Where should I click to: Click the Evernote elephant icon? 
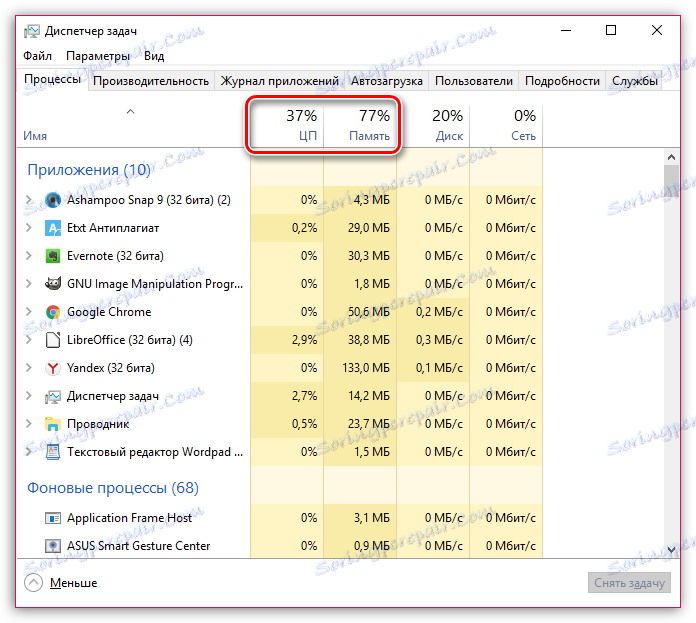pyautogui.click(x=53, y=256)
